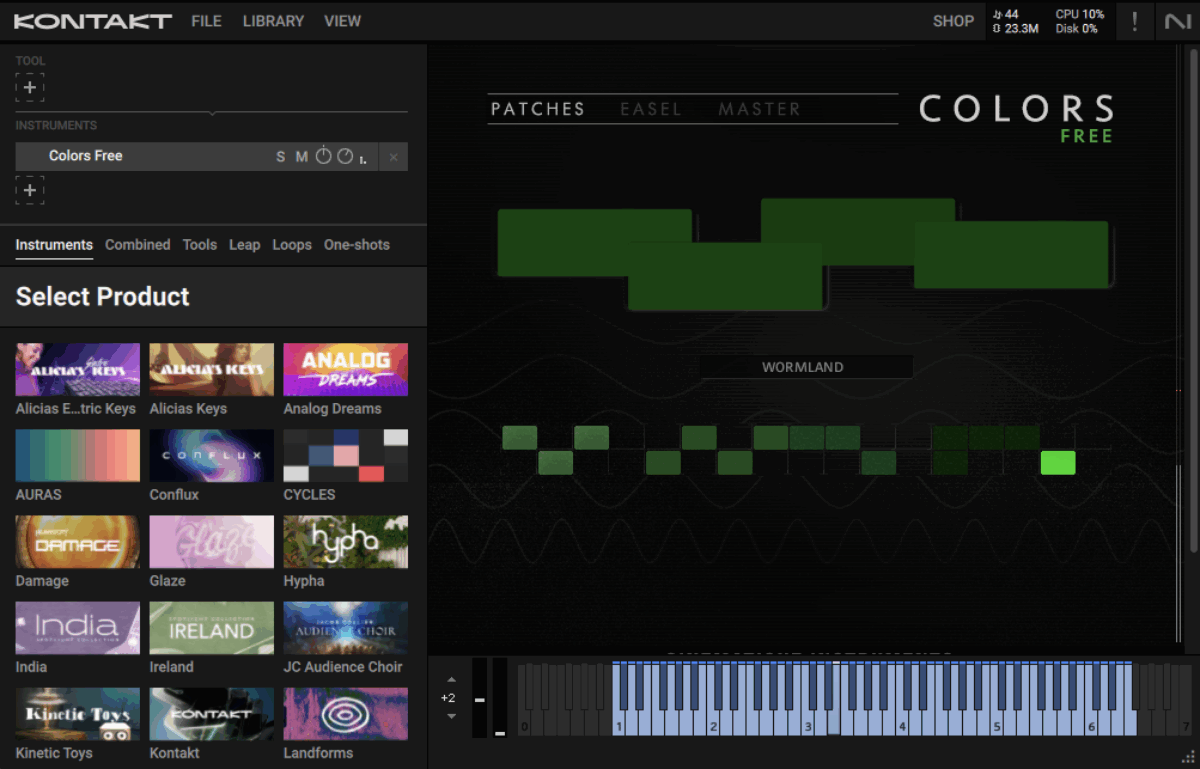Open the MASTER page of Colors
1200x769 pixels.
pos(759,109)
